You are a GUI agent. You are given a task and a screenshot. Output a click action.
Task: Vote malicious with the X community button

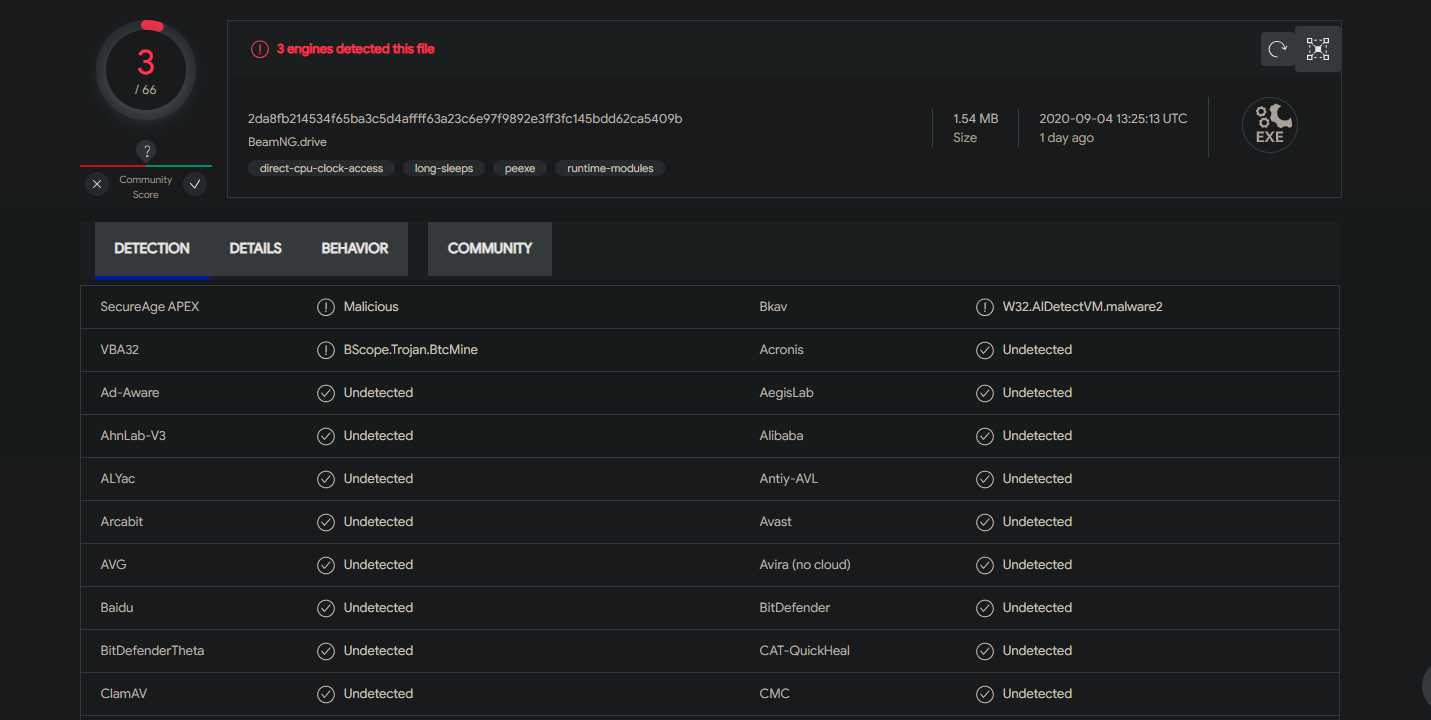tap(96, 184)
